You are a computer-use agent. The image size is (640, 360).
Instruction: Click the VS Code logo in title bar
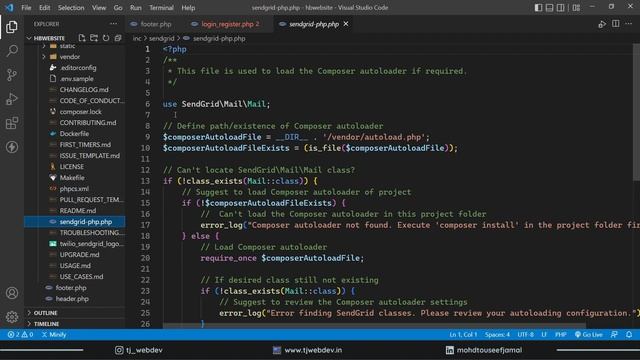(x=9, y=8)
